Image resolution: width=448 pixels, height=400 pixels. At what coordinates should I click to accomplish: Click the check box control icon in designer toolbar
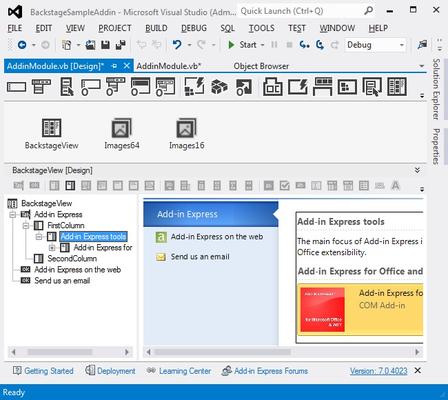click(284, 185)
